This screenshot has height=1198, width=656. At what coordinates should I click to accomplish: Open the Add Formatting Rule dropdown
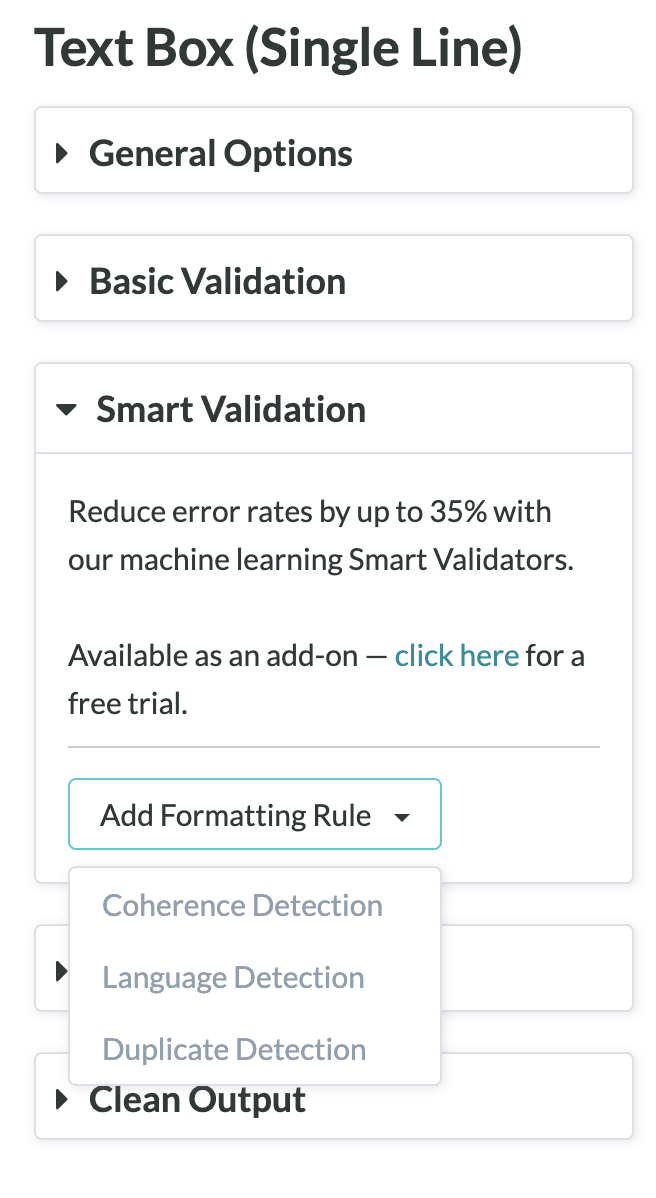(254, 814)
